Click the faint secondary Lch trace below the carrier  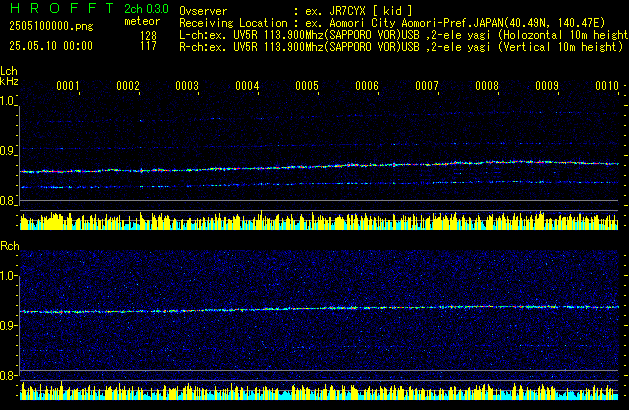click(x=319, y=184)
